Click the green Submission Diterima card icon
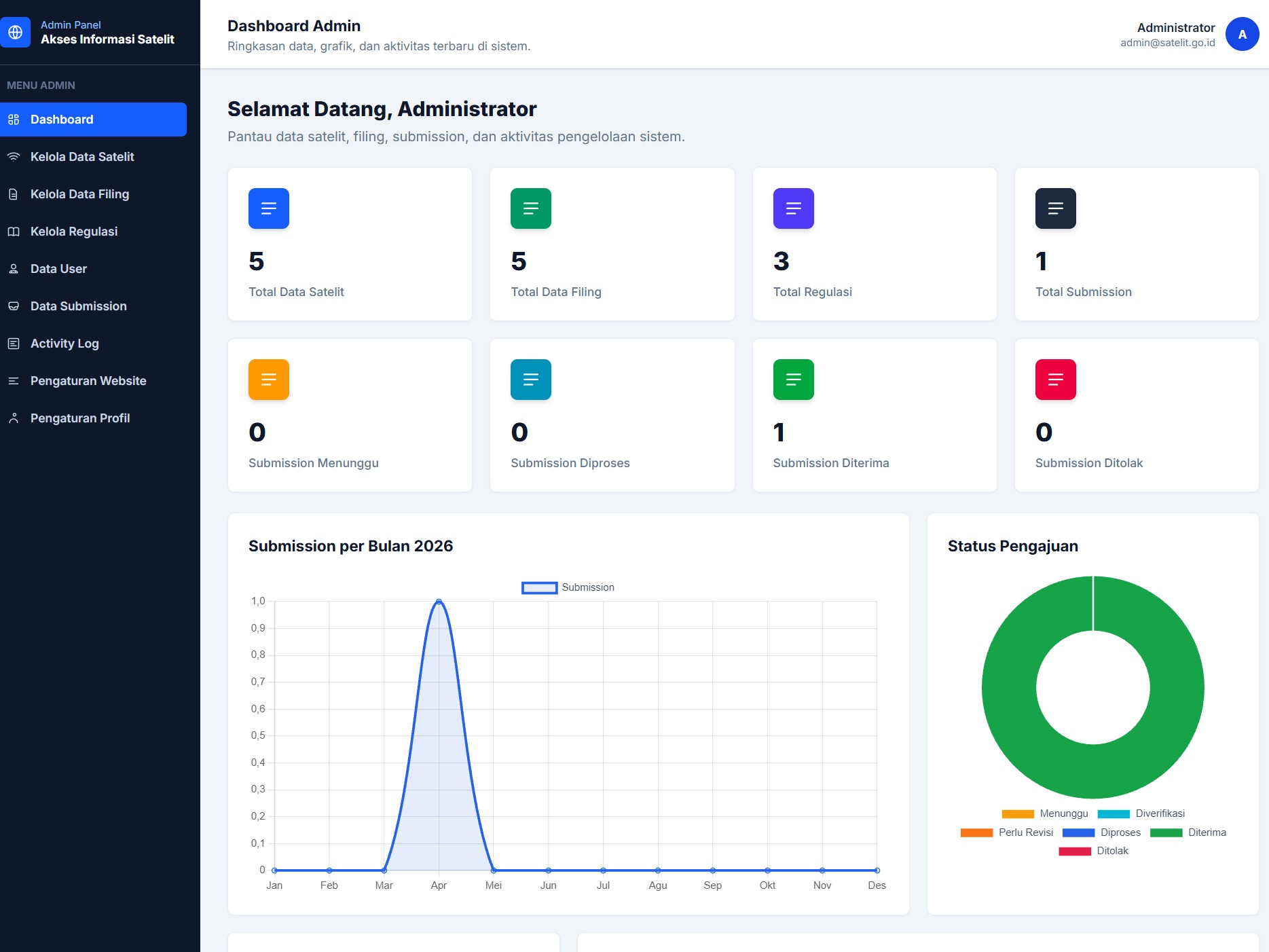Viewport: 1269px width, 952px height. [x=793, y=380]
